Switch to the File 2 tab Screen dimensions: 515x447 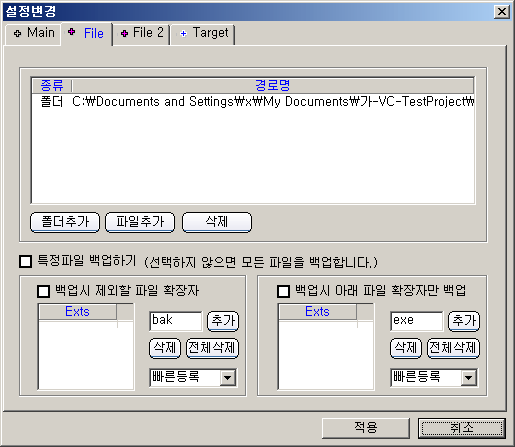point(142,34)
